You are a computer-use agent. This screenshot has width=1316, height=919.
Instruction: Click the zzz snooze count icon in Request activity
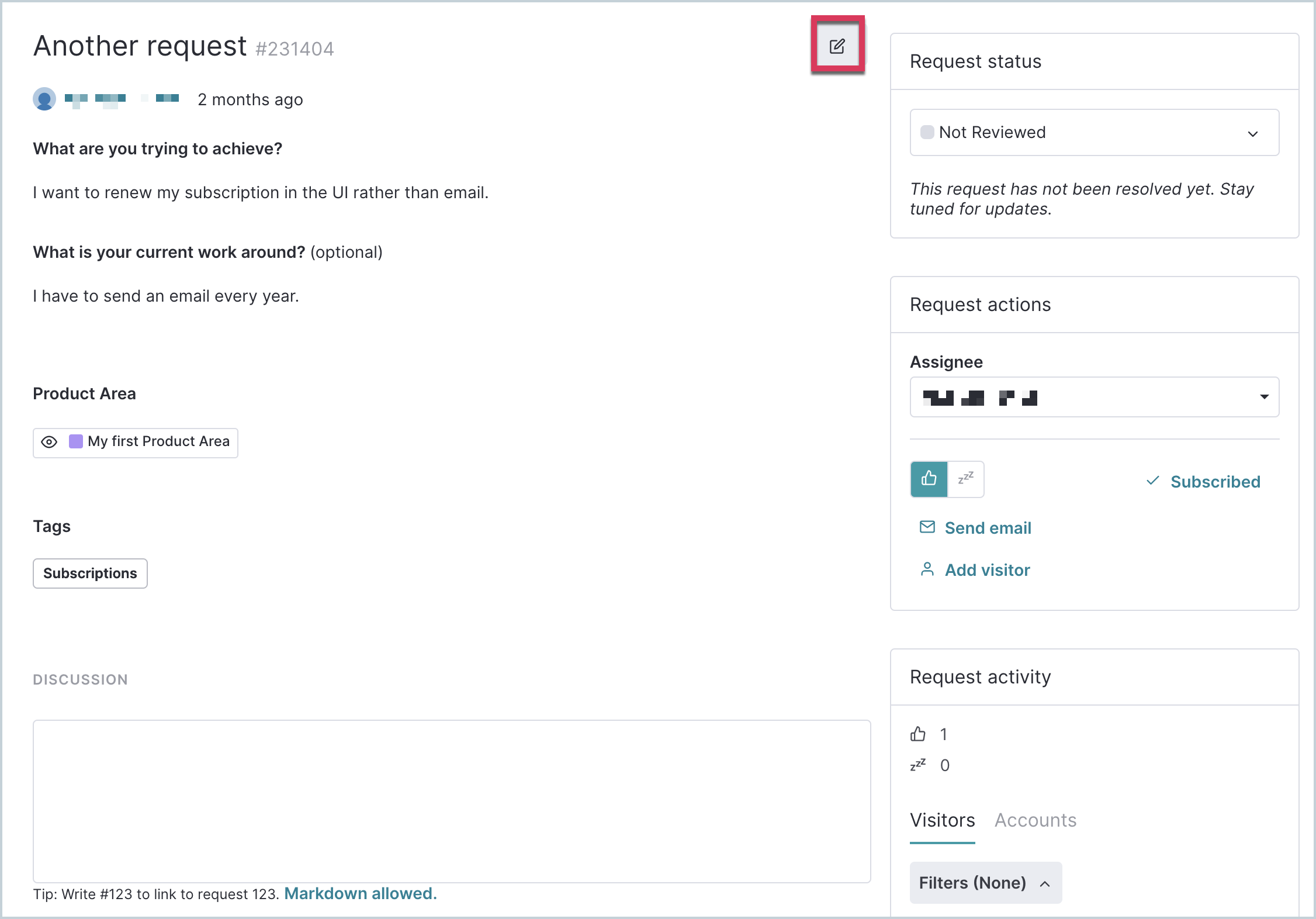(918, 765)
